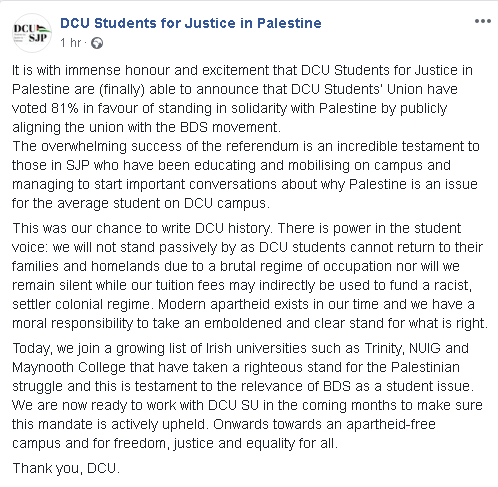Click the "81%" figure in the post

65,108
